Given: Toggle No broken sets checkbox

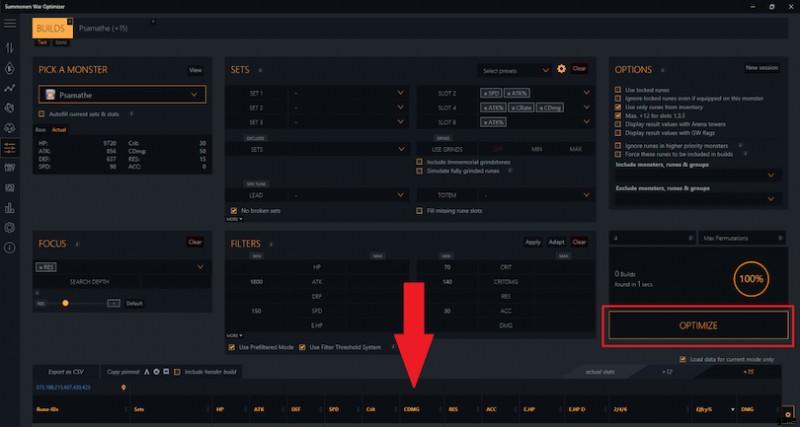Looking at the screenshot, I should 234,211.
